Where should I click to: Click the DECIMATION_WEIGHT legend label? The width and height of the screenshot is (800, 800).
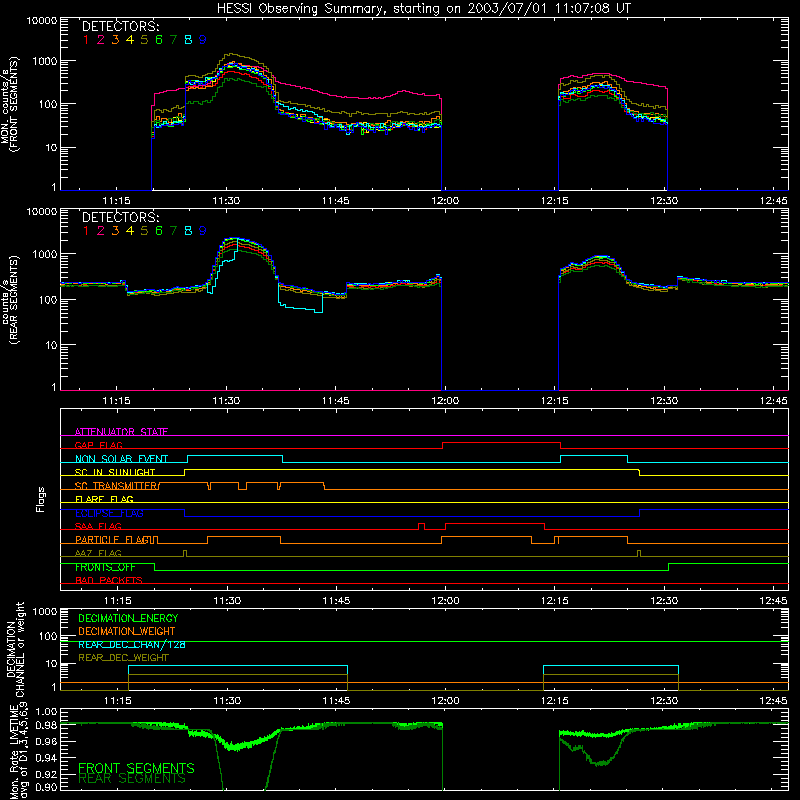tap(127, 632)
